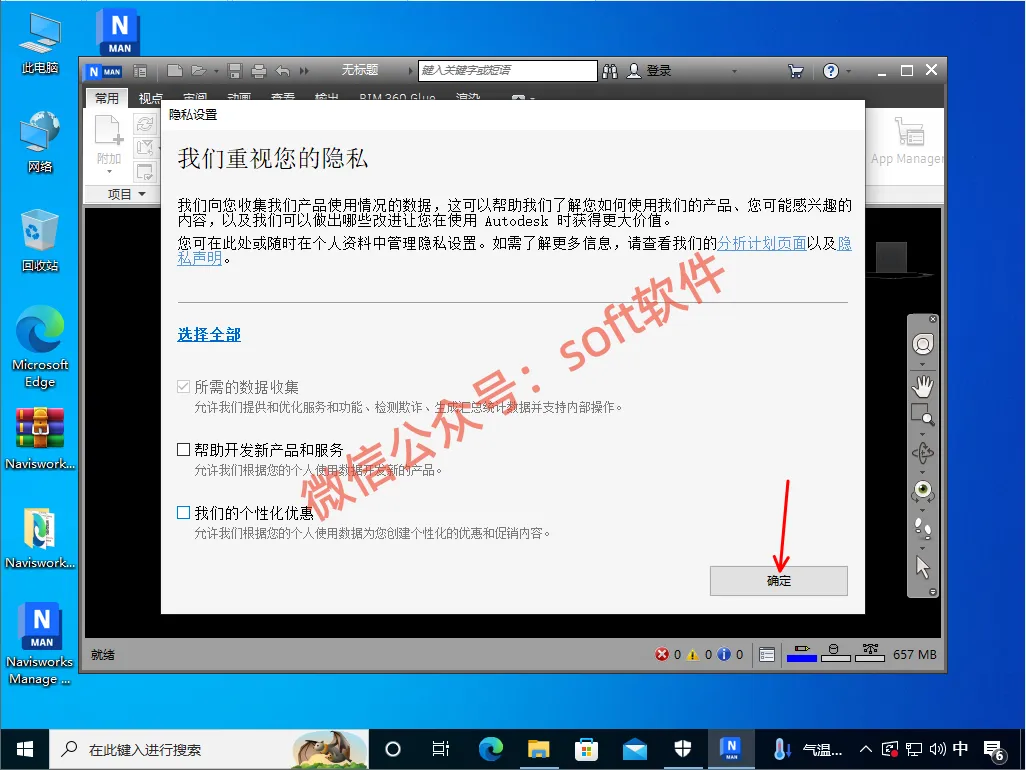
Task: Click the Steering Wheels navigation icon
Action: tap(923, 344)
